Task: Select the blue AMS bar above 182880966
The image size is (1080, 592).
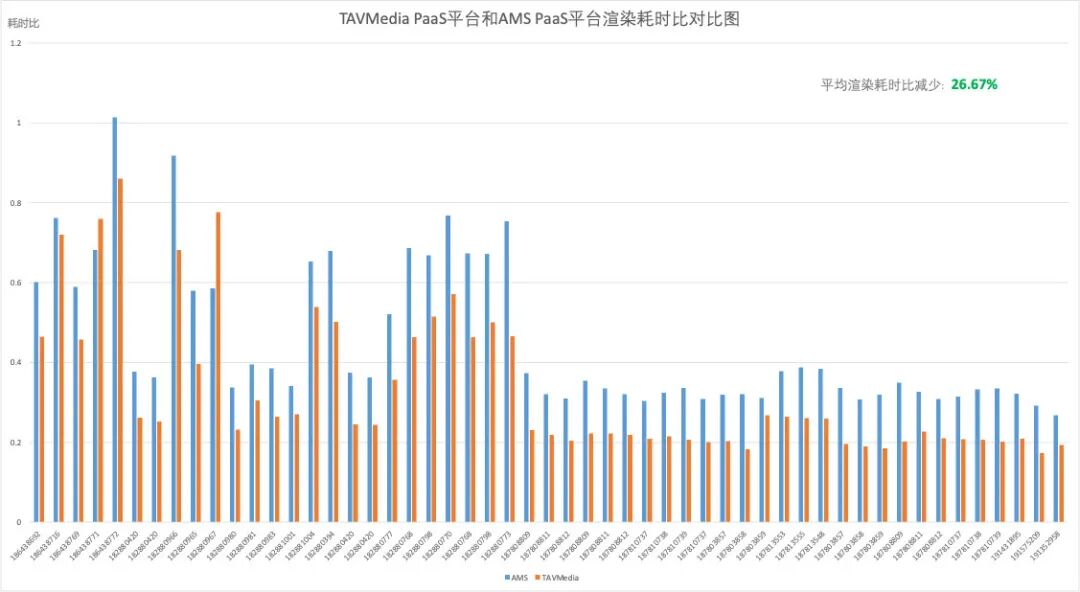Action: click(x=174, y=339)
